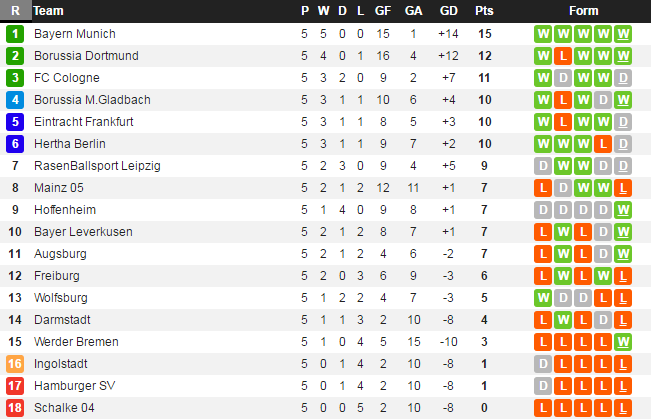Click Hertha Berlin's orange L form icon
The height and width of the screenshot is (419, 651).
click(x=603, y=144)
